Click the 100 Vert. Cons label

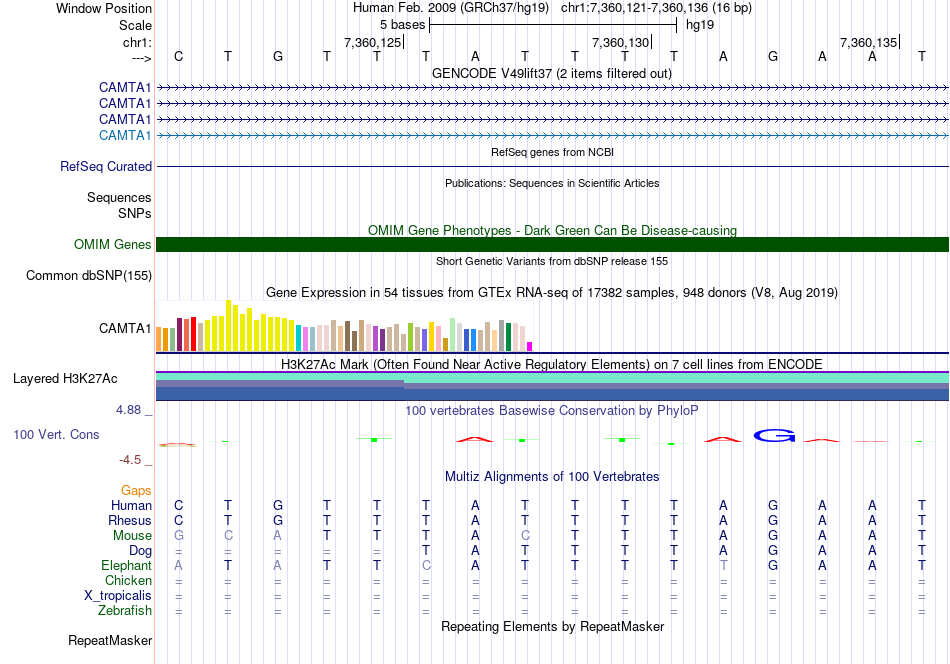tap(56, 434)
